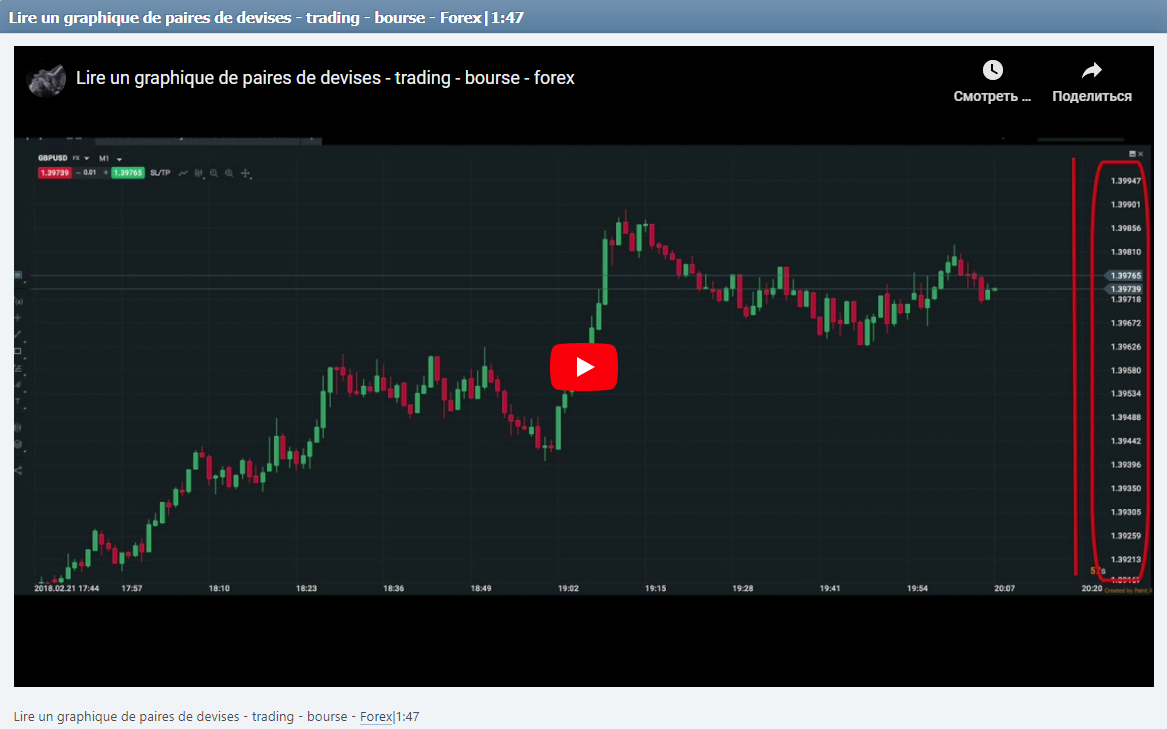Toggle SL/TP display on the chart
Viewport: 1167px width, 729px height.
tap(160, 171)
